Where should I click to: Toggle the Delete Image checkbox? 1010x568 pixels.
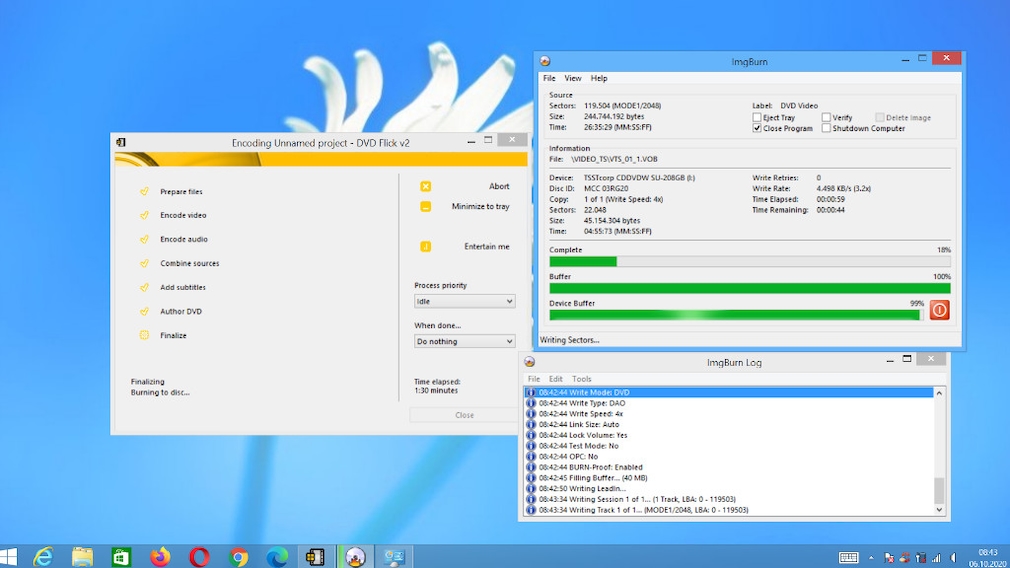tap(879, 117)
